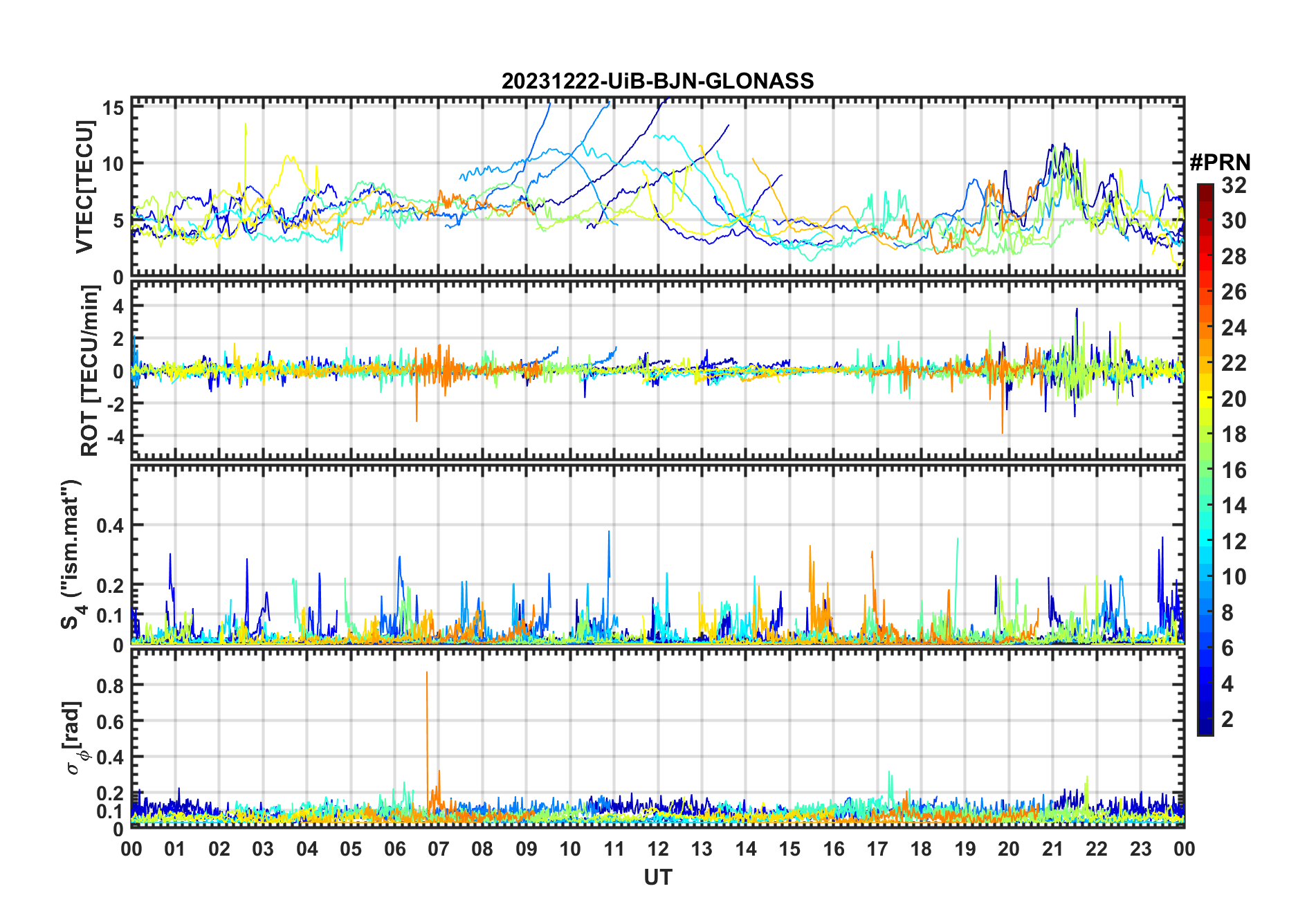Click the PRN colorbar gradient strip
Viewport: 1316px width, 920px height.
pos(1205,459)
